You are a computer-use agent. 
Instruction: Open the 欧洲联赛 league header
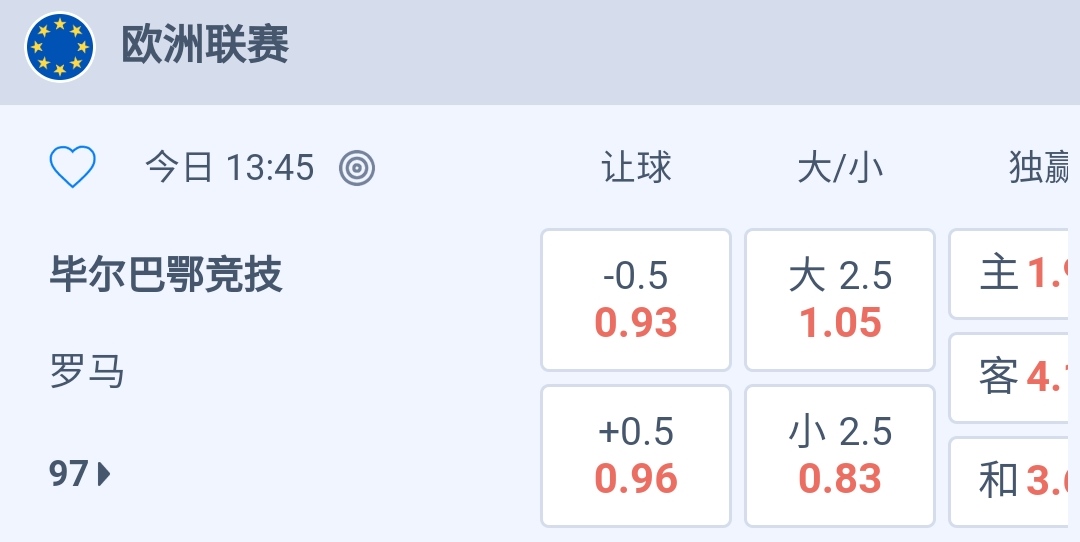pos(205,46)
